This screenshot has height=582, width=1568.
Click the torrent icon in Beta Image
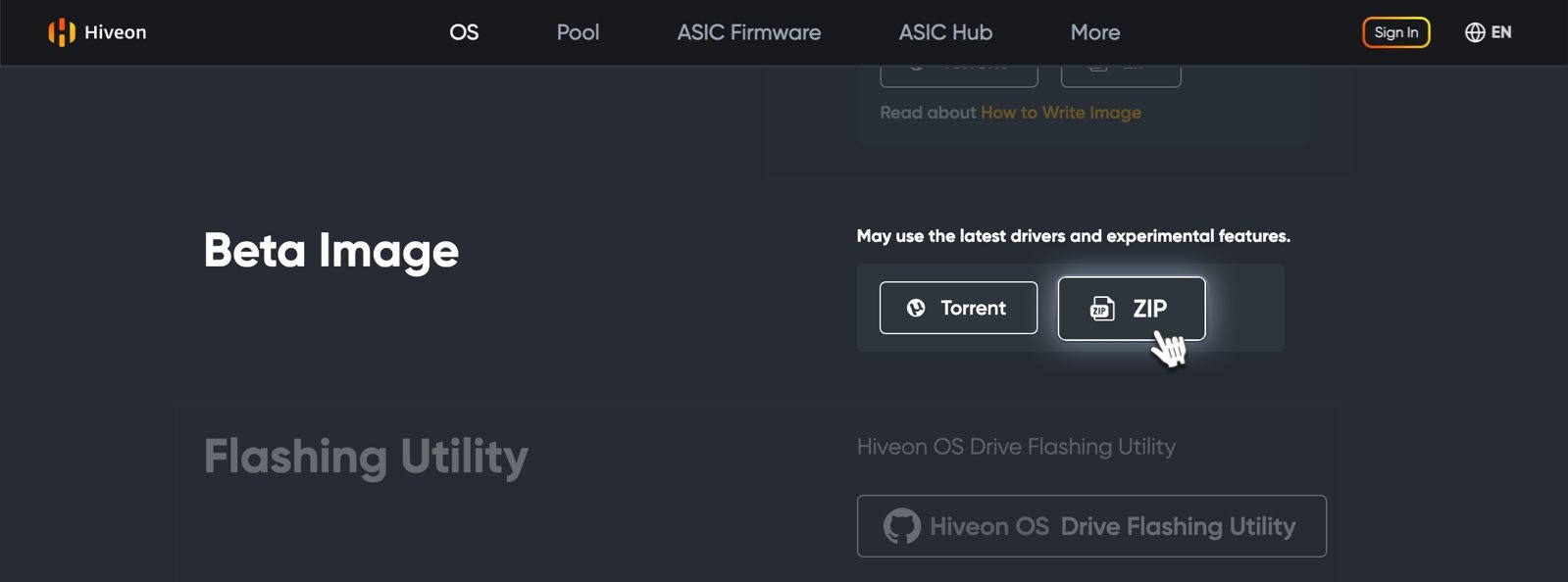click(916, 308)
